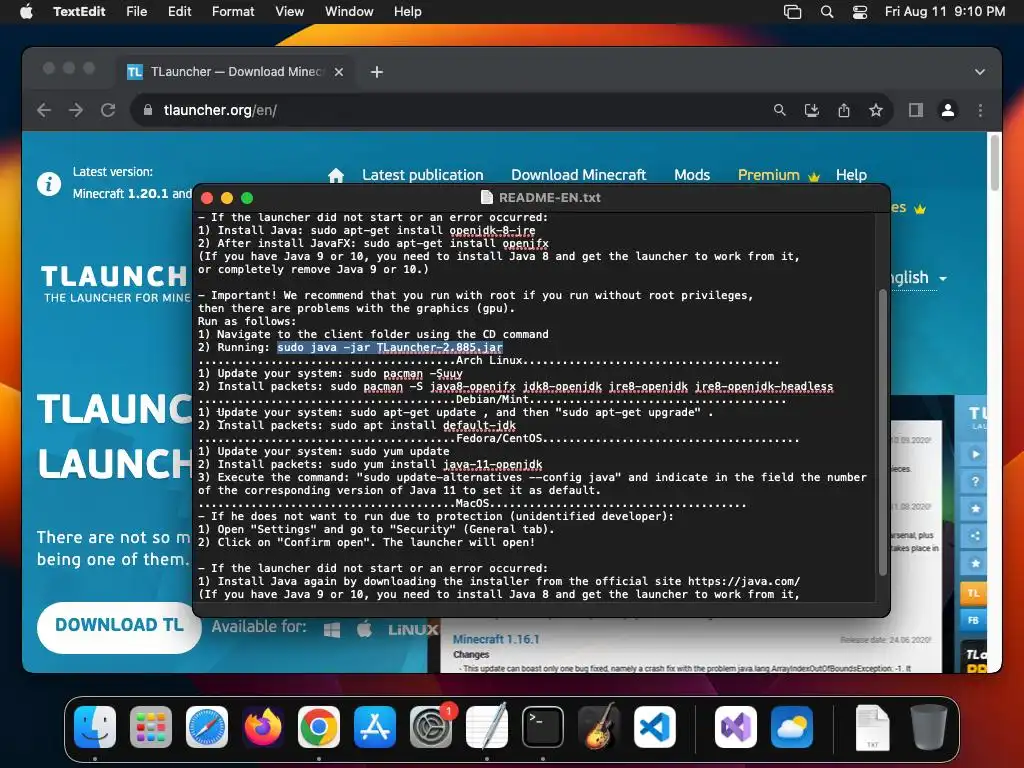
Task: Click the Chrome page vertical scrollbar
Action: [994, 162]
